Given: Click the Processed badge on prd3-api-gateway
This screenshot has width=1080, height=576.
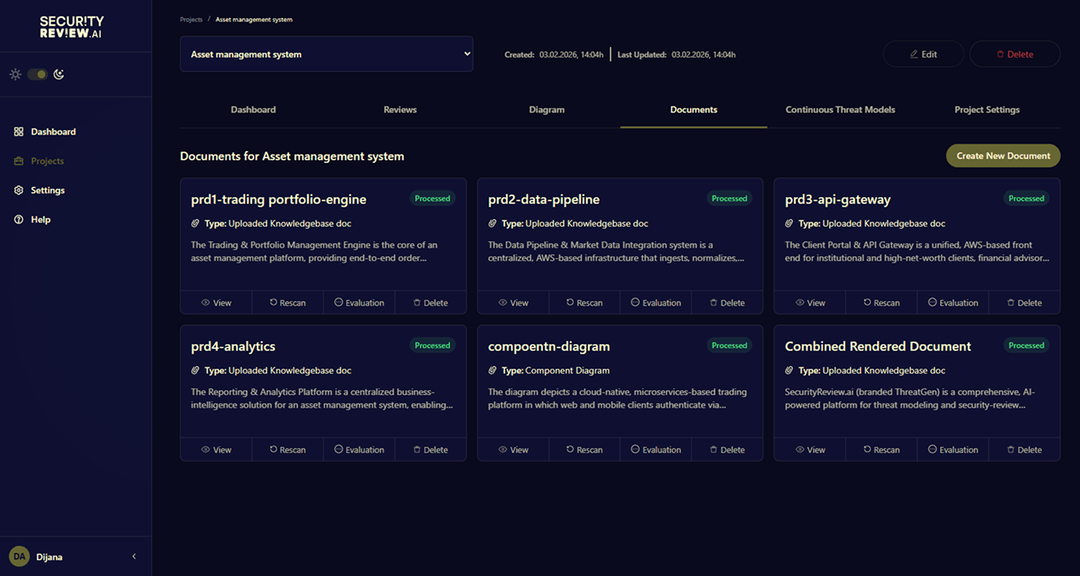Looking at the screenshot, I should pos(1026,198).
